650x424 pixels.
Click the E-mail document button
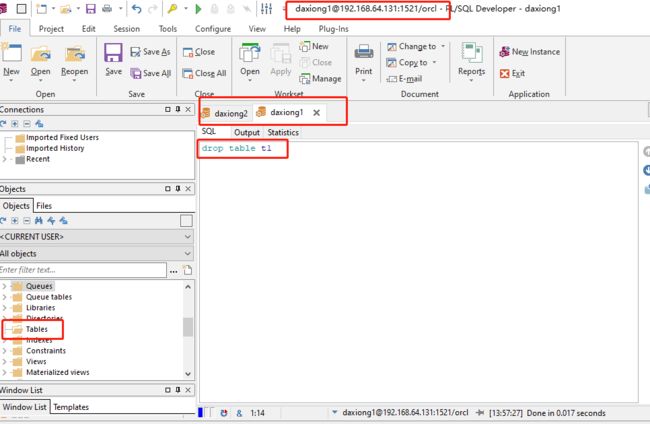[404, 79]
